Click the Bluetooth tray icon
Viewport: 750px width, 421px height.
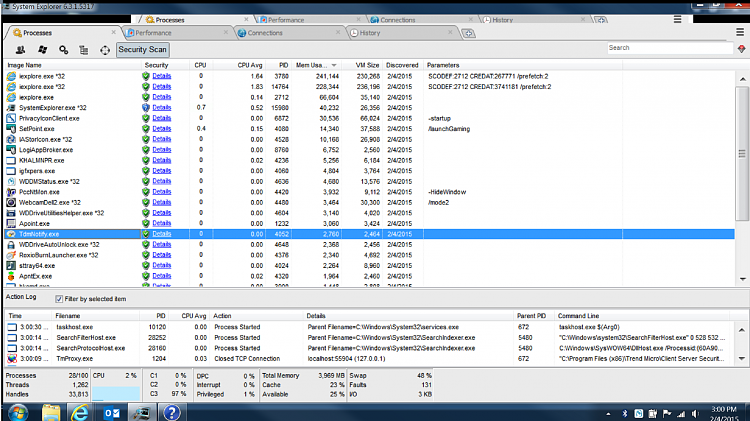click(x=624, y=413)
